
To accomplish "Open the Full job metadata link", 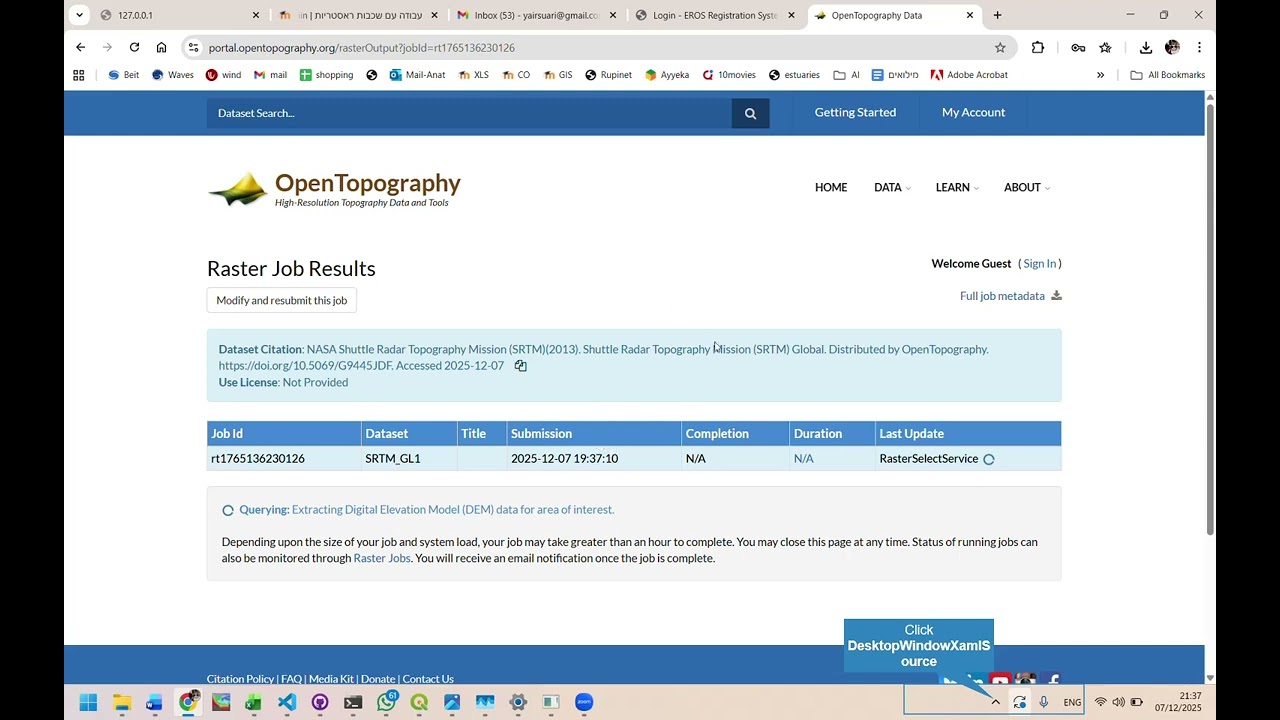I will 1002,296.
